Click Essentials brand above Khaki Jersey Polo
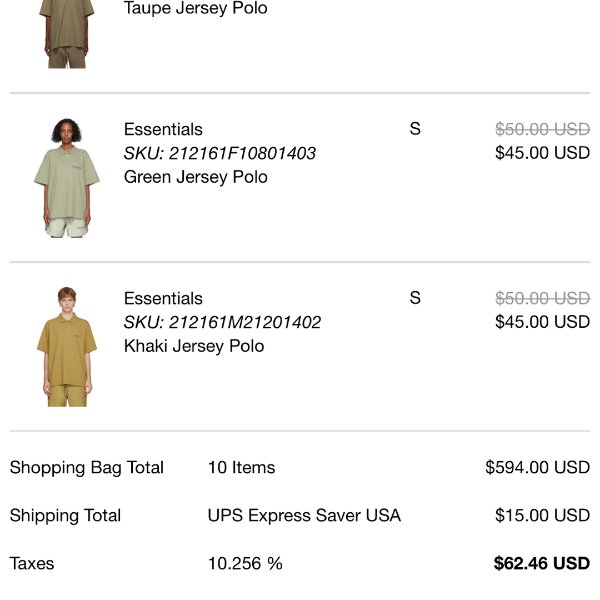Image resolution: width=600 pixels, height=600 pixels. [x=163, y=298]
